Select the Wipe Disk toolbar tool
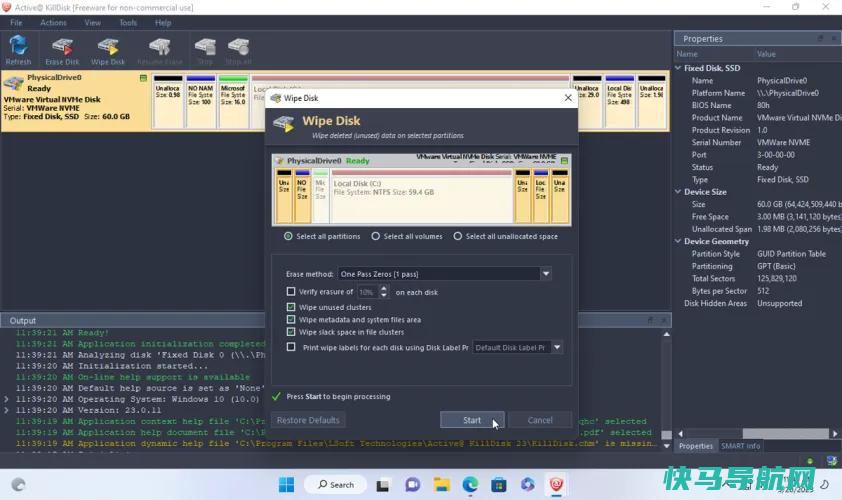 tap(108, 50)
